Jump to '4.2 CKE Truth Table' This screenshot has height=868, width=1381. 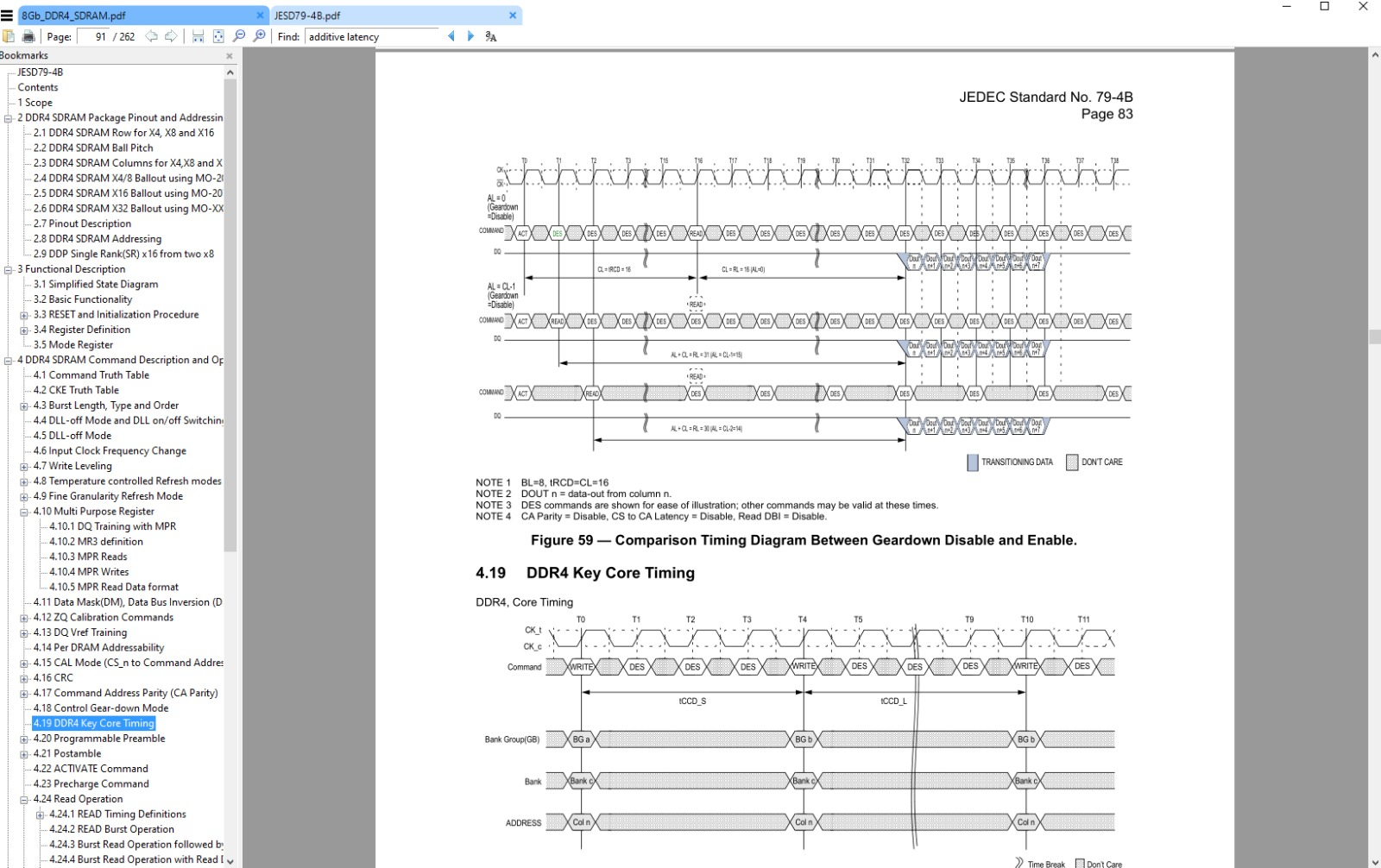76,390
